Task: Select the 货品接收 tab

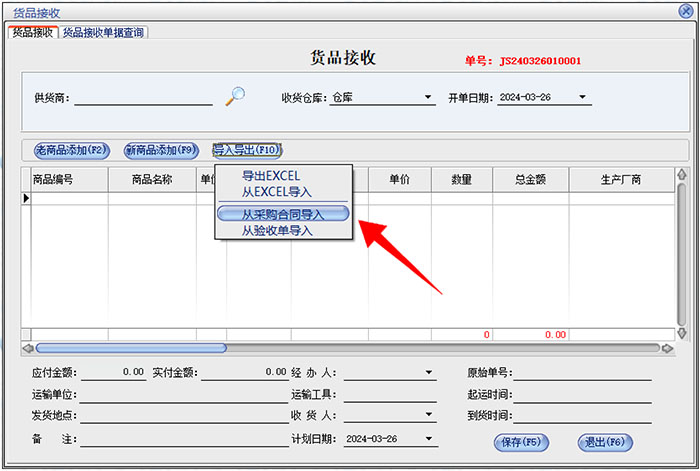Action: tap(31, 33)
